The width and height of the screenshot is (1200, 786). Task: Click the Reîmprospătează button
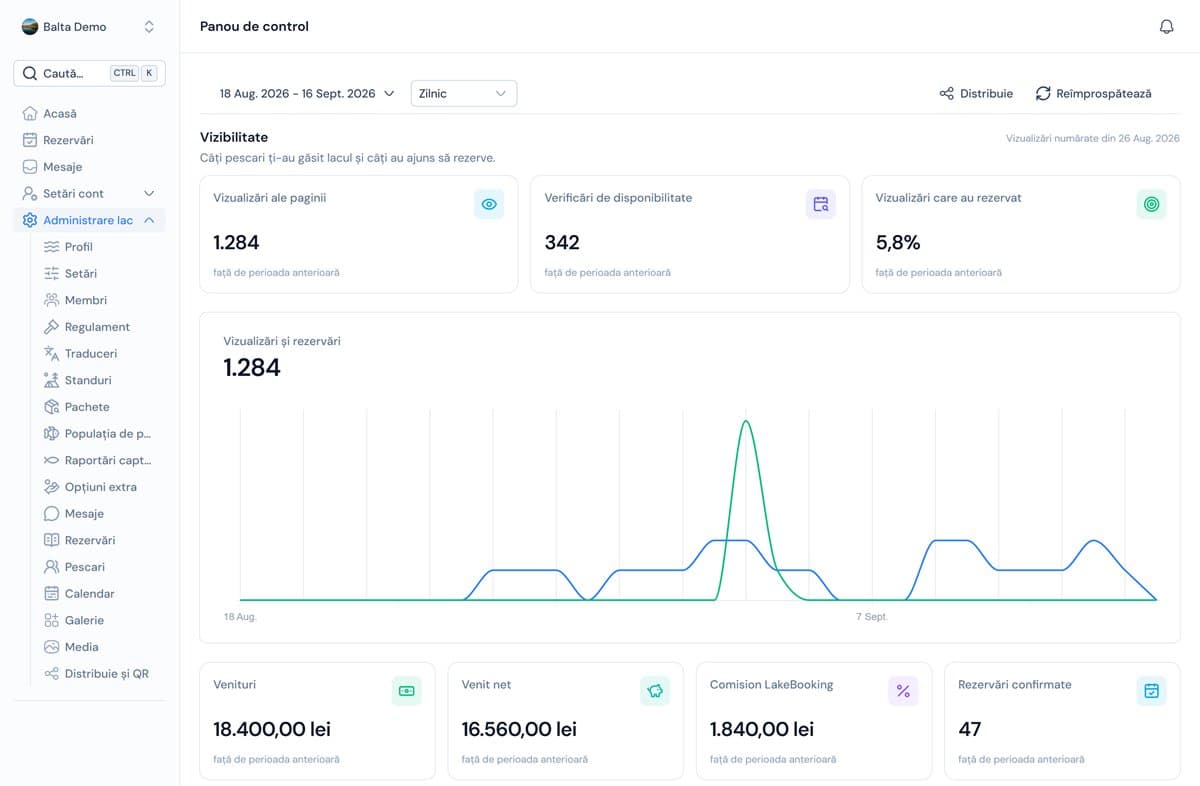click(1093, 93)
